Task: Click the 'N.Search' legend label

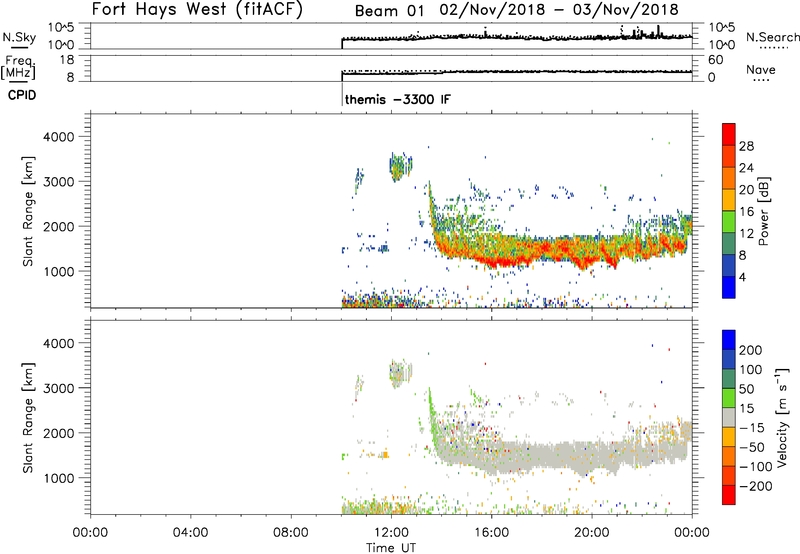Action: (x=773, y=37)
